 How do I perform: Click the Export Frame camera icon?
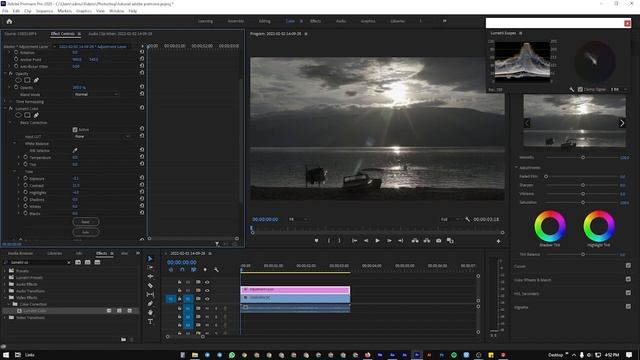438,241
